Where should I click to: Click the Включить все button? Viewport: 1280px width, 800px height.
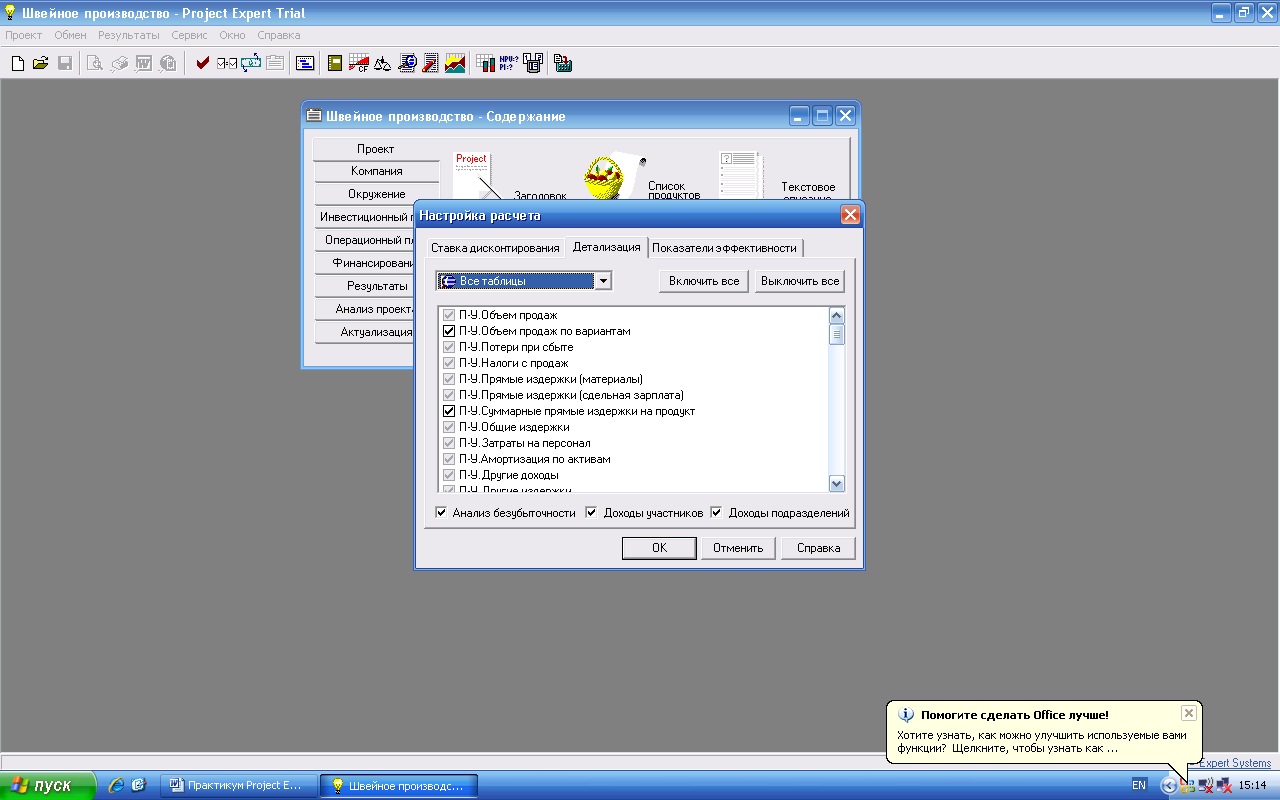tap(704, 281)
